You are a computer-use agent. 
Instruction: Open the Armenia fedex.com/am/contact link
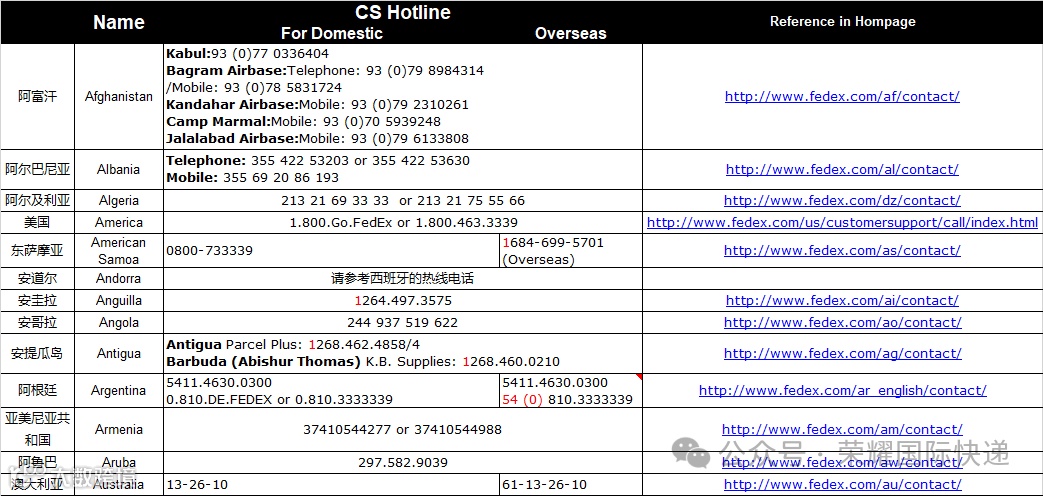pyautogui.click(x=842, y=430)
